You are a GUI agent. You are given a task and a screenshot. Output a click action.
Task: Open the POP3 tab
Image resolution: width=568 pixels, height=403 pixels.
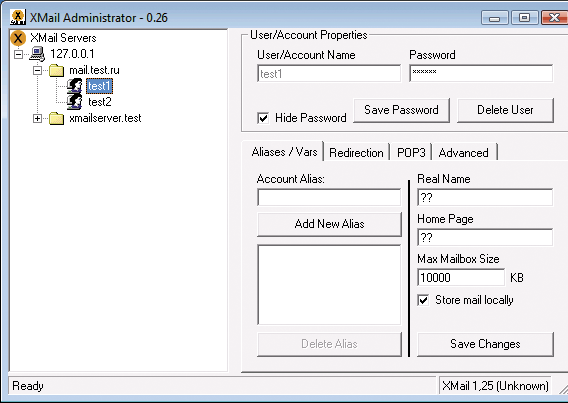click(411, 152)
